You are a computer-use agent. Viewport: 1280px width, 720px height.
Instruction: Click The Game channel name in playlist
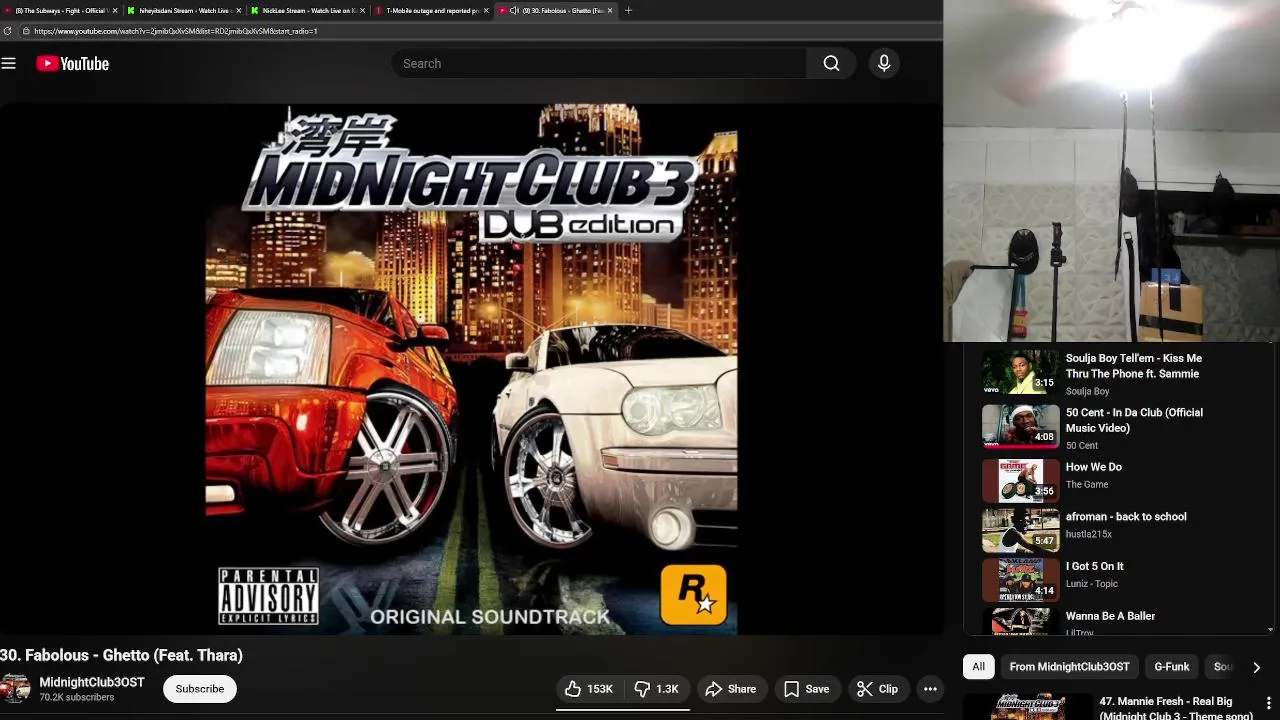(1087, 484)
